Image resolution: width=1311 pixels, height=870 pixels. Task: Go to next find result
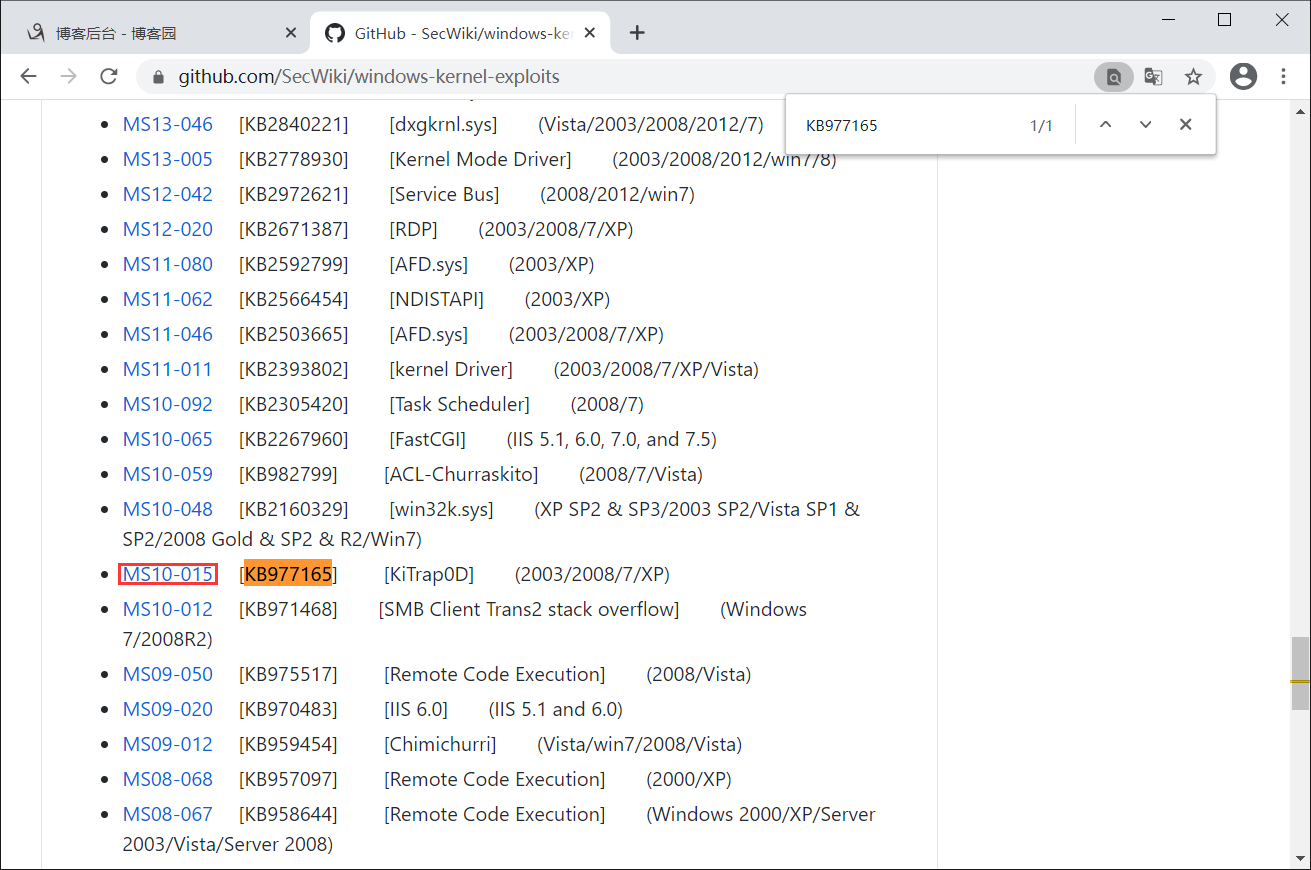pos(1145,125)
